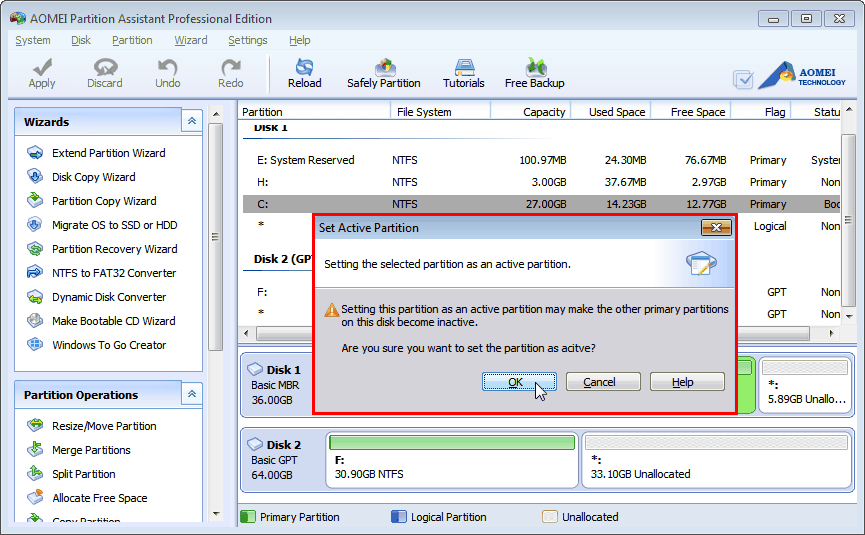The height and width of the screenshot is (535, 865).
Task: Click the Apply checkmark toolbar icon
Action: (x=42, y=67)
